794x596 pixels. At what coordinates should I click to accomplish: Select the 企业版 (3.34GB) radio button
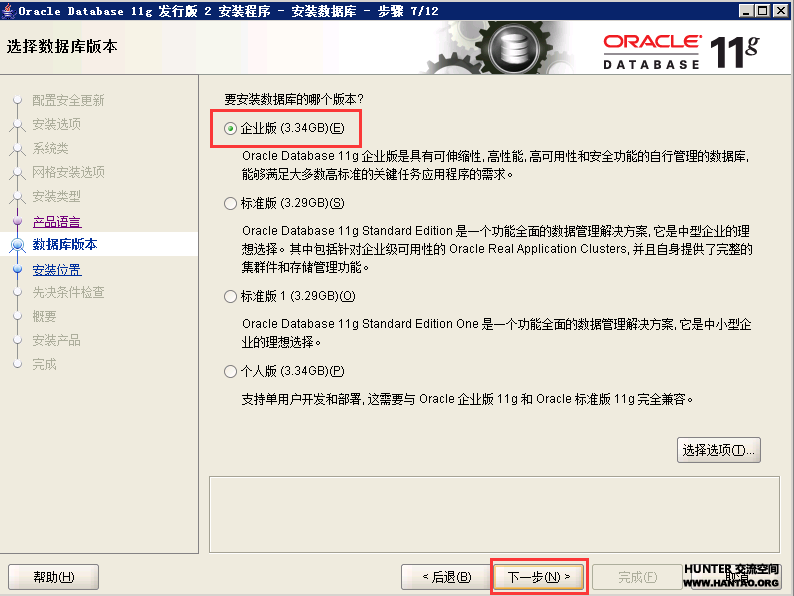[231, 128]
